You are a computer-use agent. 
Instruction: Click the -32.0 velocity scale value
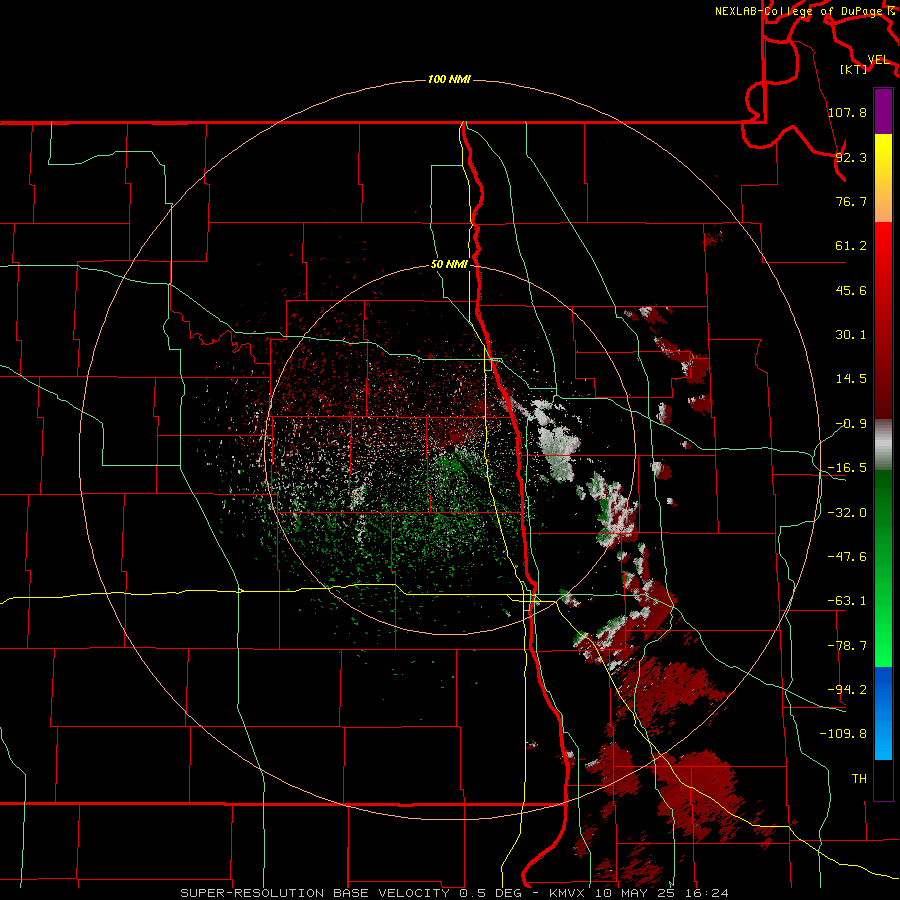pos(847,513)
